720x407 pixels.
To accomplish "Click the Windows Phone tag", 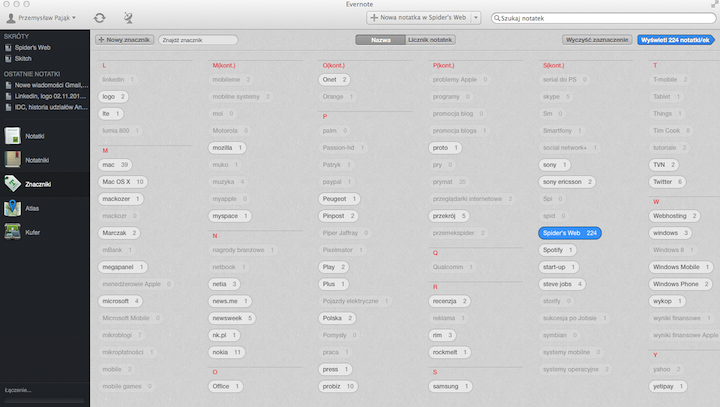I will point(681,284).
